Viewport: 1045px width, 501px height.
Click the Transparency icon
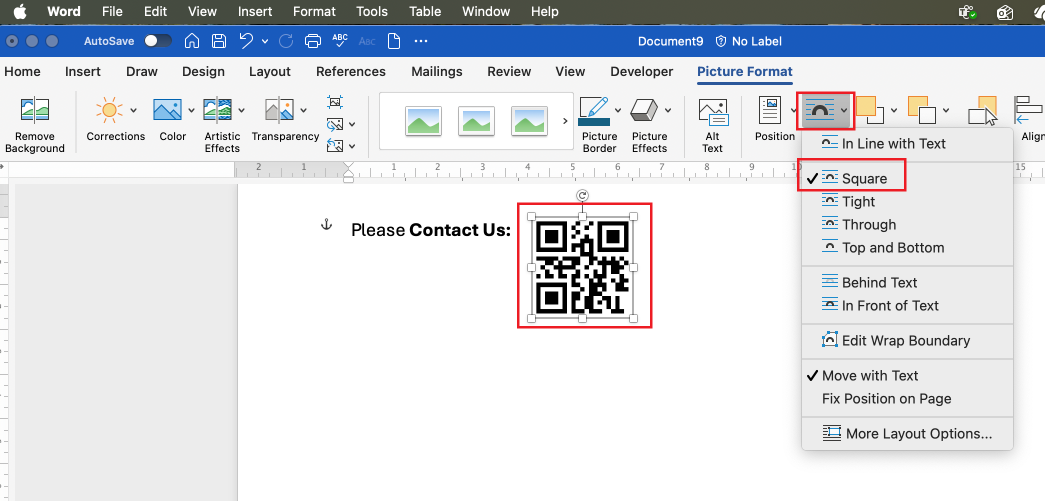click(x=279, y=110)
